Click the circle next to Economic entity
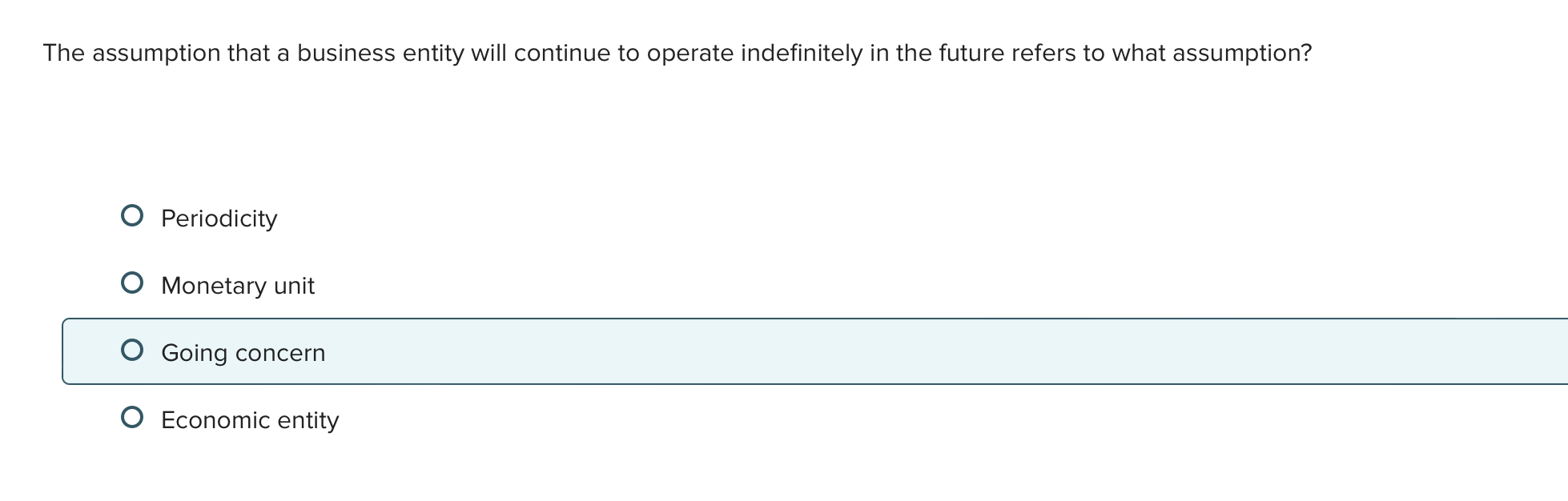This screenshot has height=501, width=1568. (133, 415)
